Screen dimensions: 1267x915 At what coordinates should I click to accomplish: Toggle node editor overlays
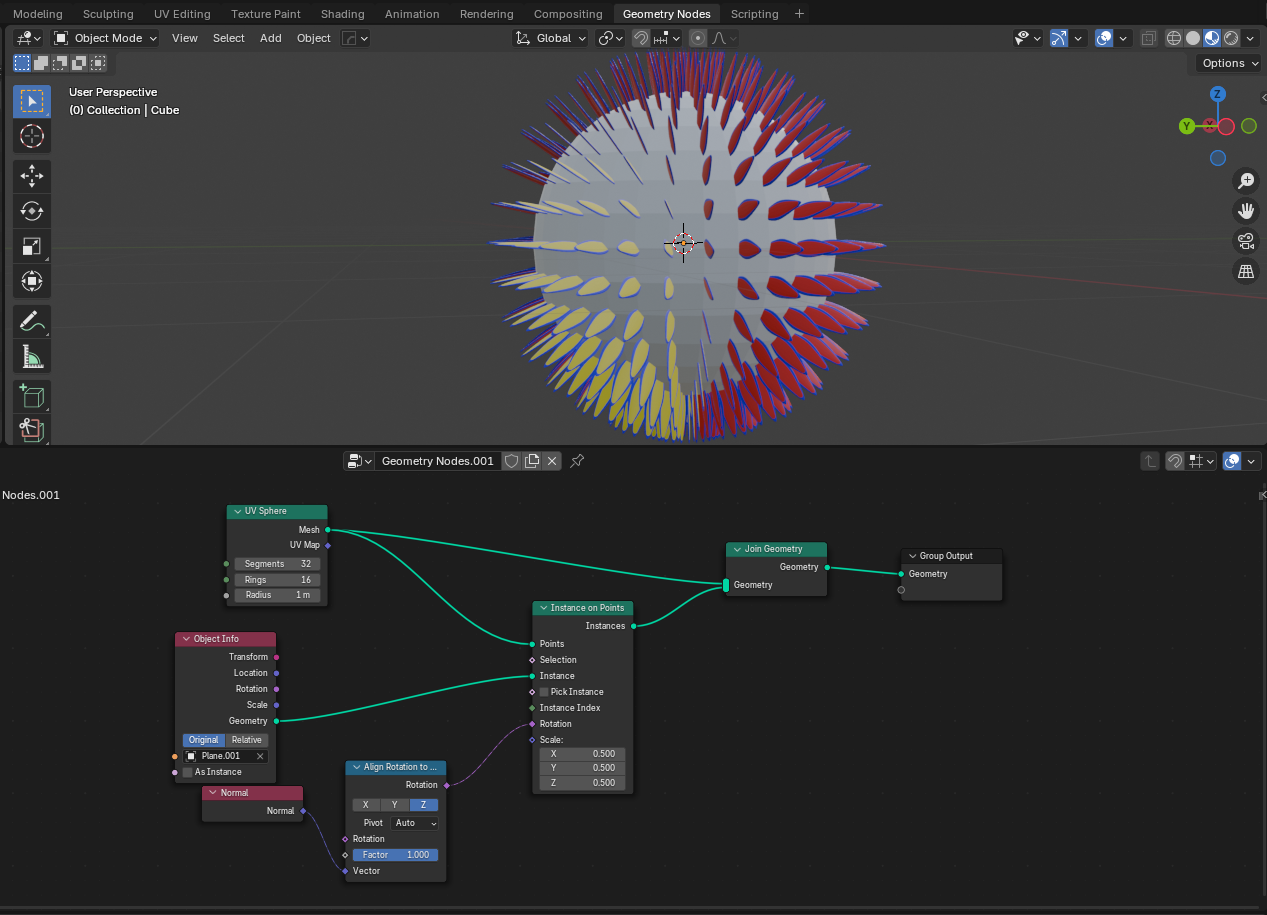pyautogui.click(x=1233, y=461)
